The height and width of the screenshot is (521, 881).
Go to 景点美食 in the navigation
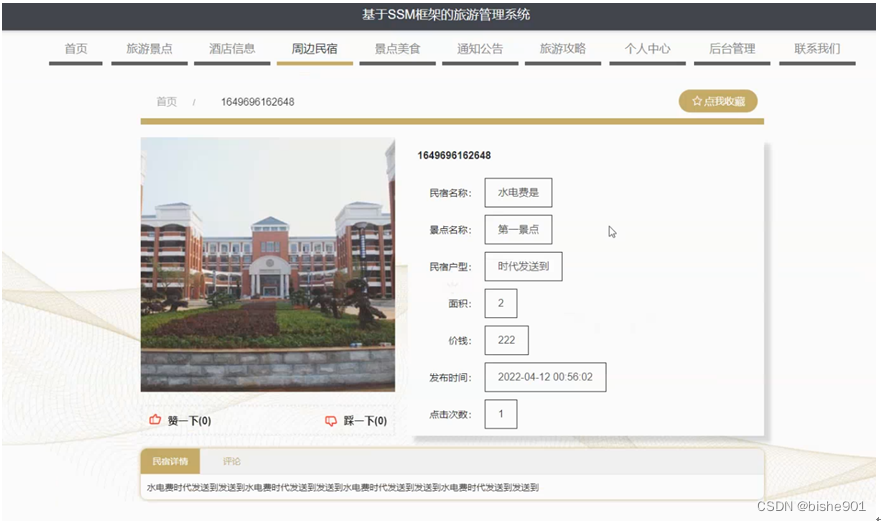coord(397,49)
